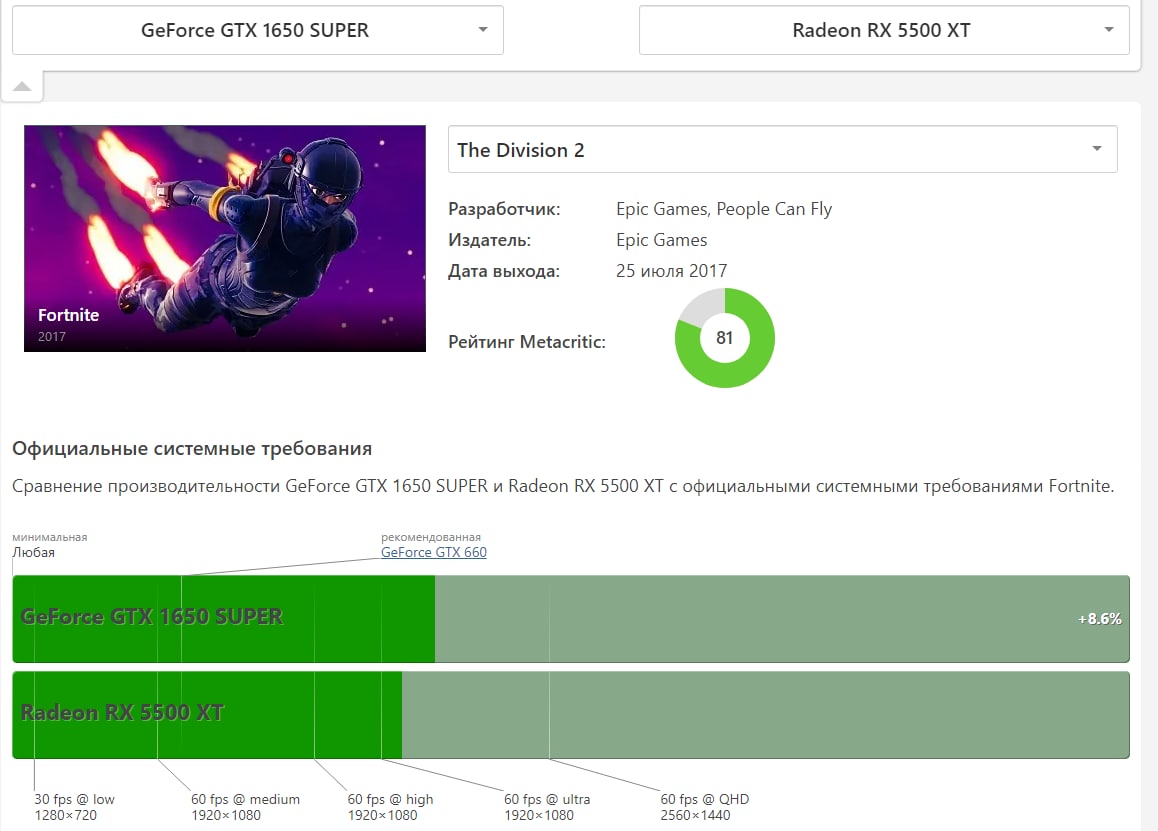Open the Radeon RX 5500 XT dropdown

click(884, 30)
